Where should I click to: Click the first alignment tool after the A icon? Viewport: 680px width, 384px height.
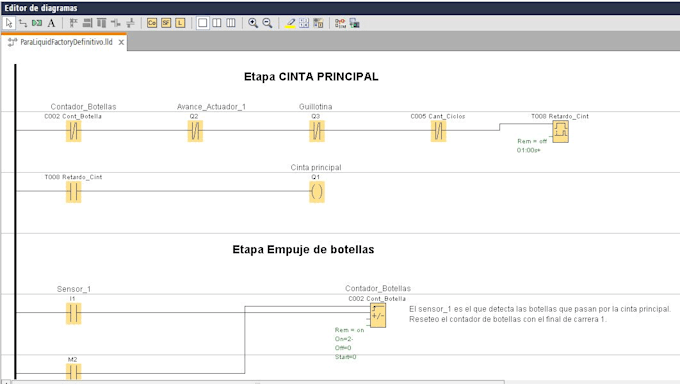click(x=74, y=23)
